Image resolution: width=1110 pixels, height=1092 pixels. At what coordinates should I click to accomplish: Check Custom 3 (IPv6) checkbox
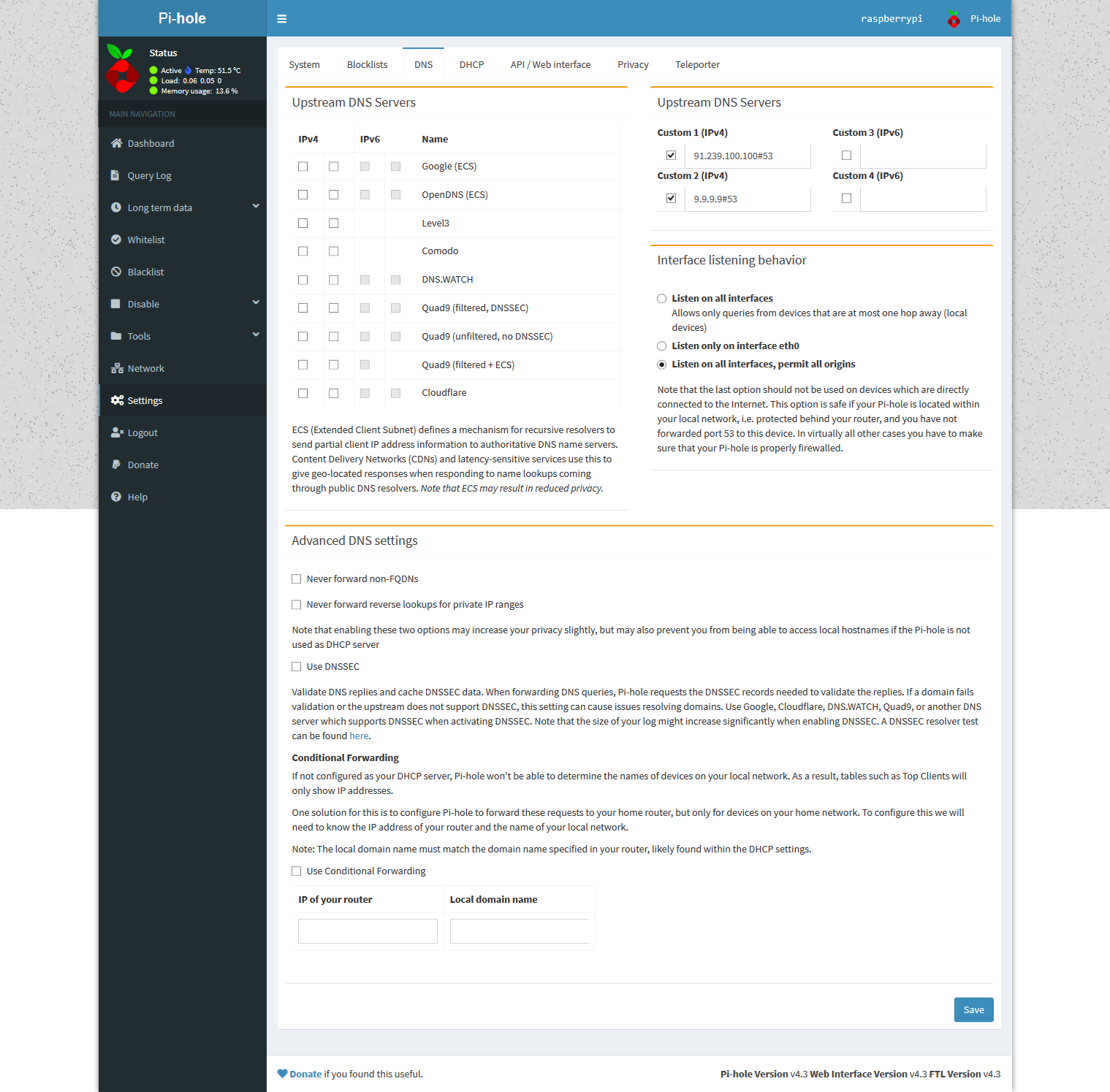point(846,156)
